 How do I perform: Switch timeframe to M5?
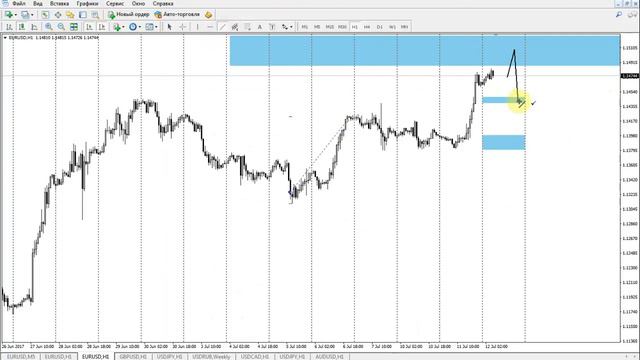coord(317,27)
